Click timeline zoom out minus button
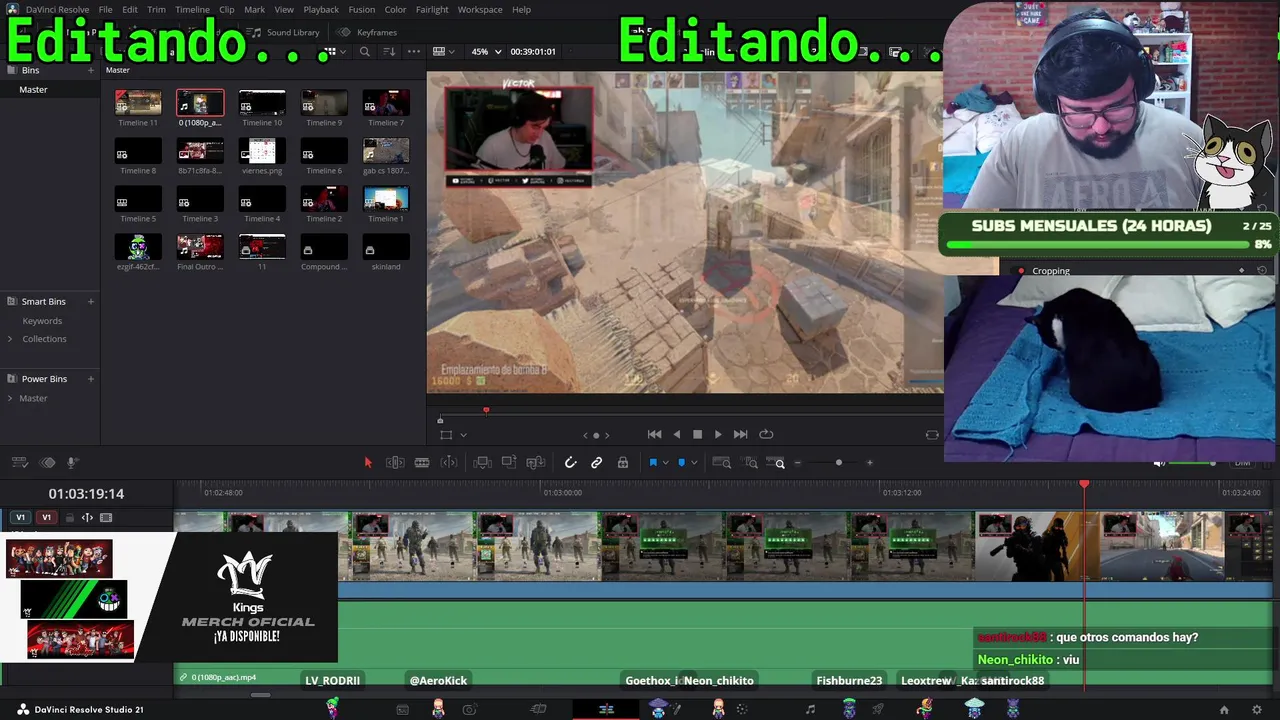 click(x=798, y=463)
